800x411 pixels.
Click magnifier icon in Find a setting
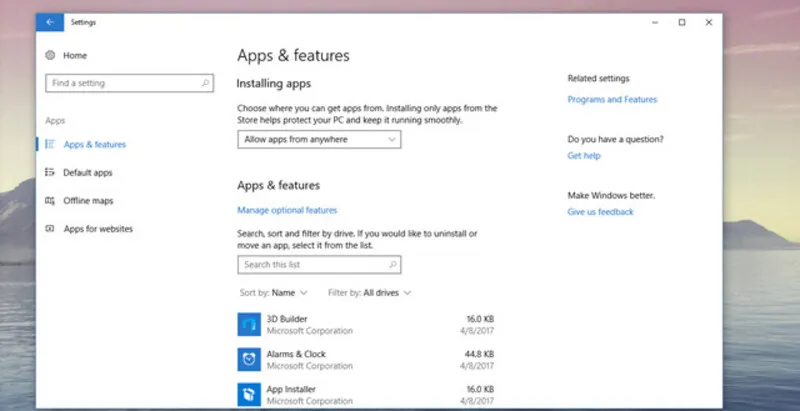point(205,83)
